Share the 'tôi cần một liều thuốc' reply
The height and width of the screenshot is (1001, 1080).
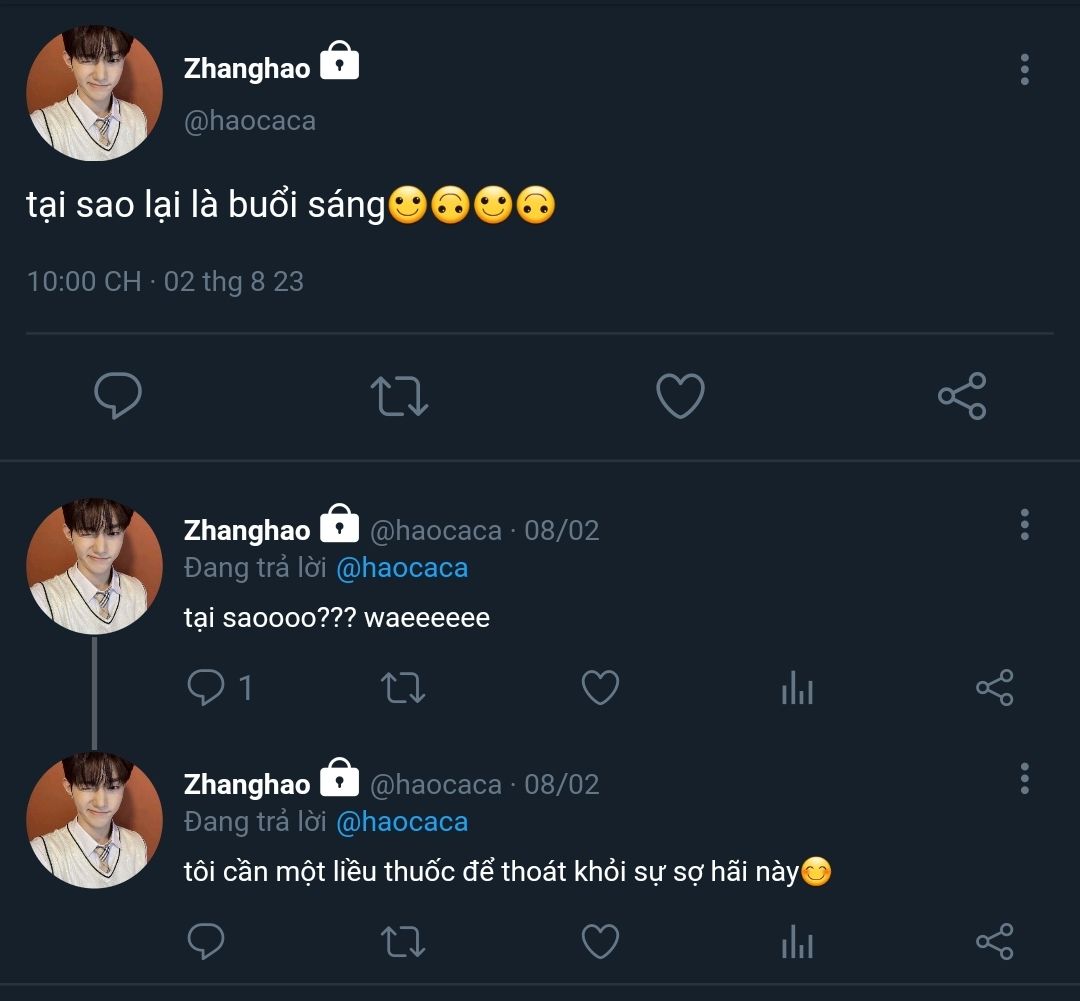(x=994, y=942)
